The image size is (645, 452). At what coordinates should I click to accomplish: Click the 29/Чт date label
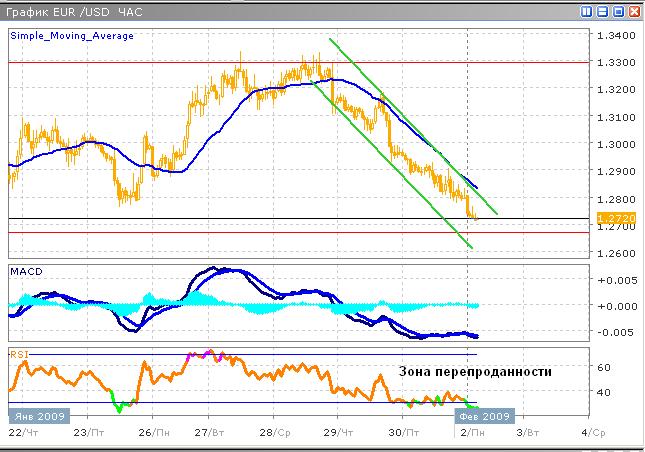point(338,433)
